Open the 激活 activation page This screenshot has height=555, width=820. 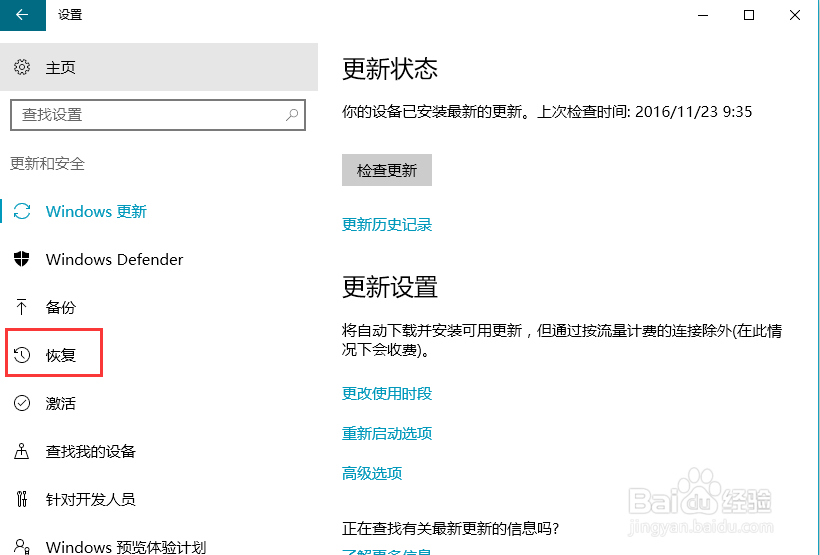coord(61,403)
